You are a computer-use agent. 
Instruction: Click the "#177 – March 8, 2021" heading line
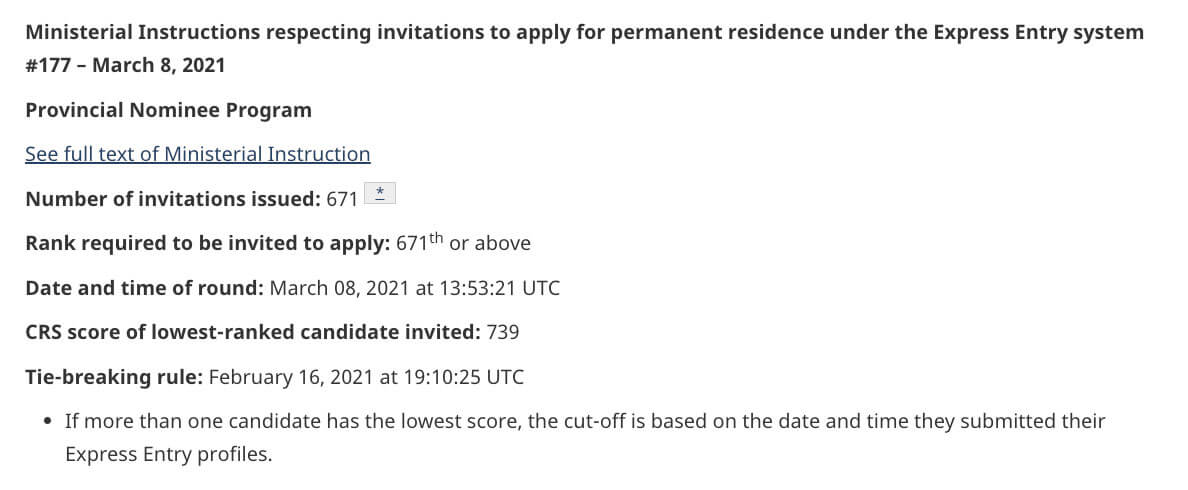pos(125,66)
